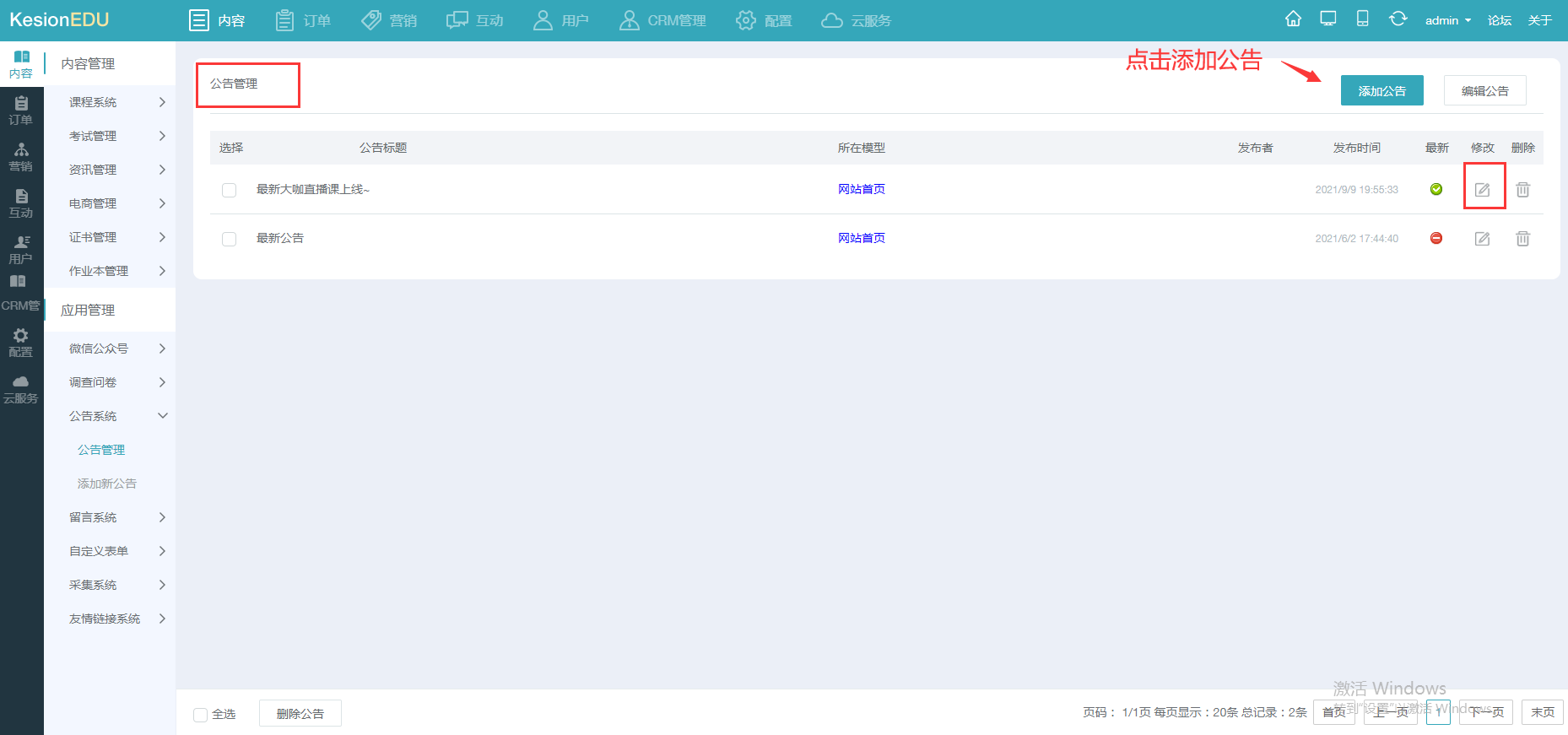This screenshot has height=735, width=1568.
Task: Click announcement title 最新公告
Action: tap(280, 238)
